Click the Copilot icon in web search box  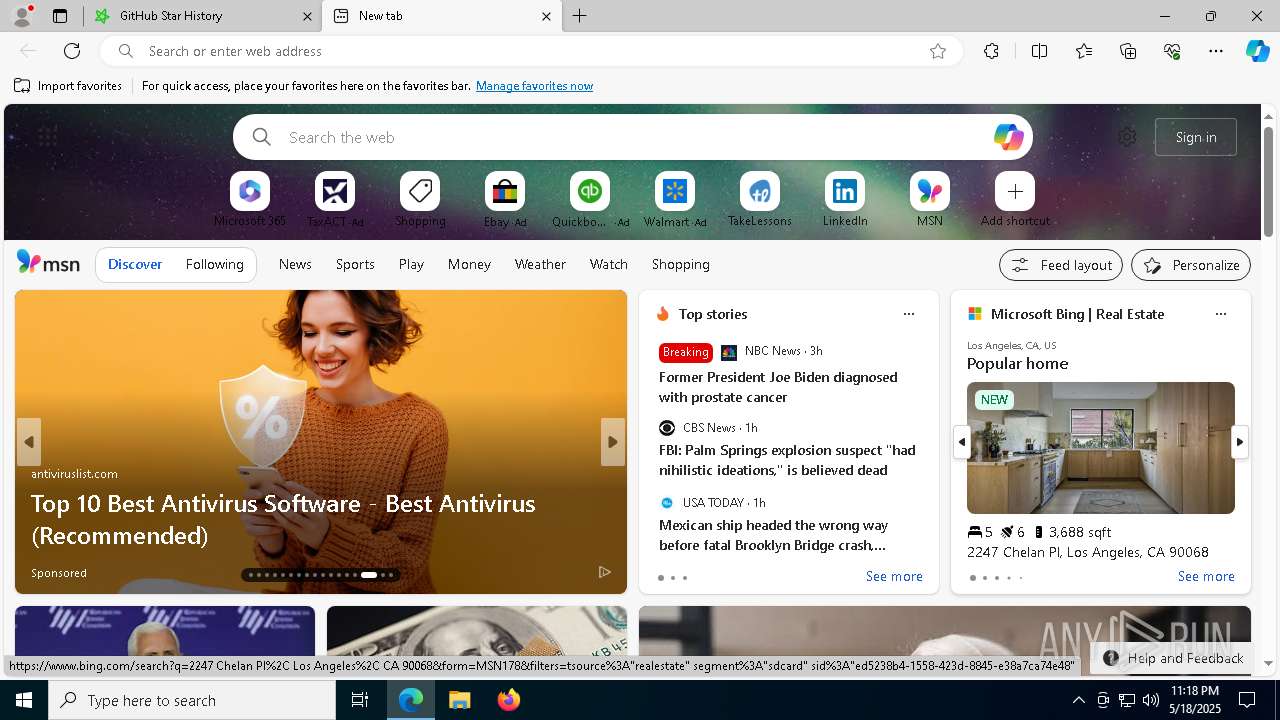coord(1008,137)
